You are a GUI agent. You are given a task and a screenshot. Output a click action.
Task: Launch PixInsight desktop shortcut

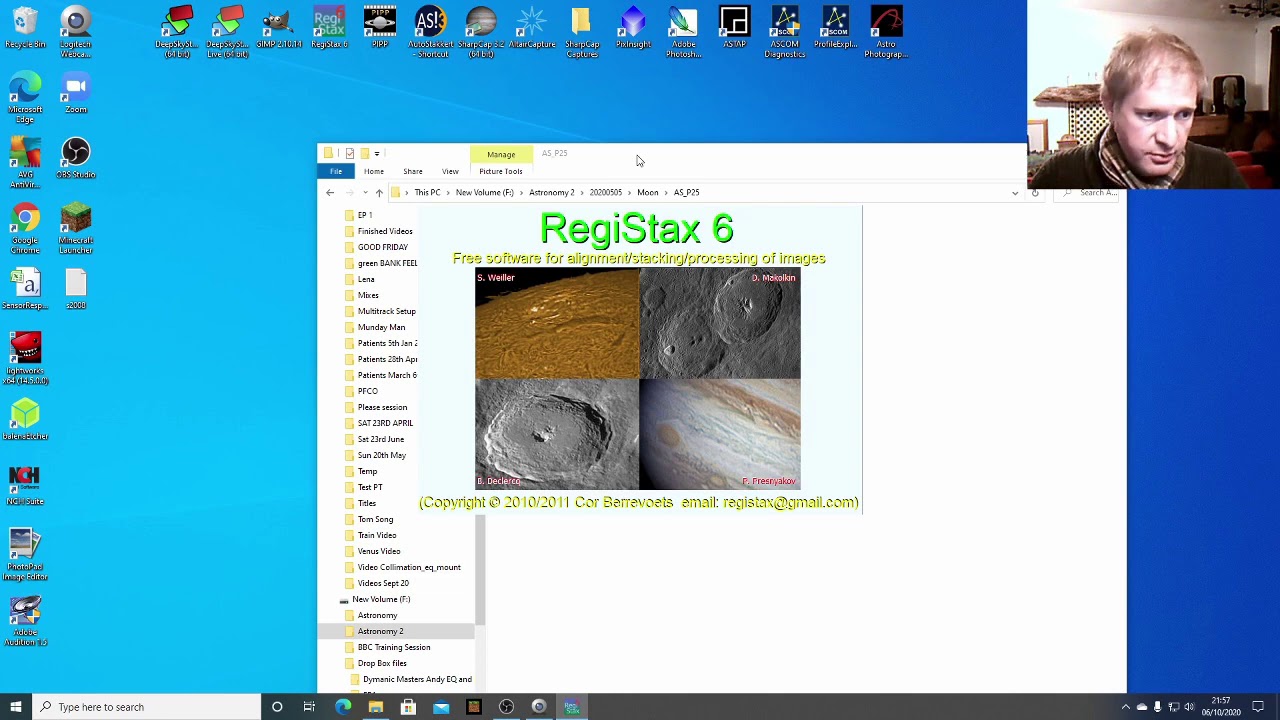(633, 28)
